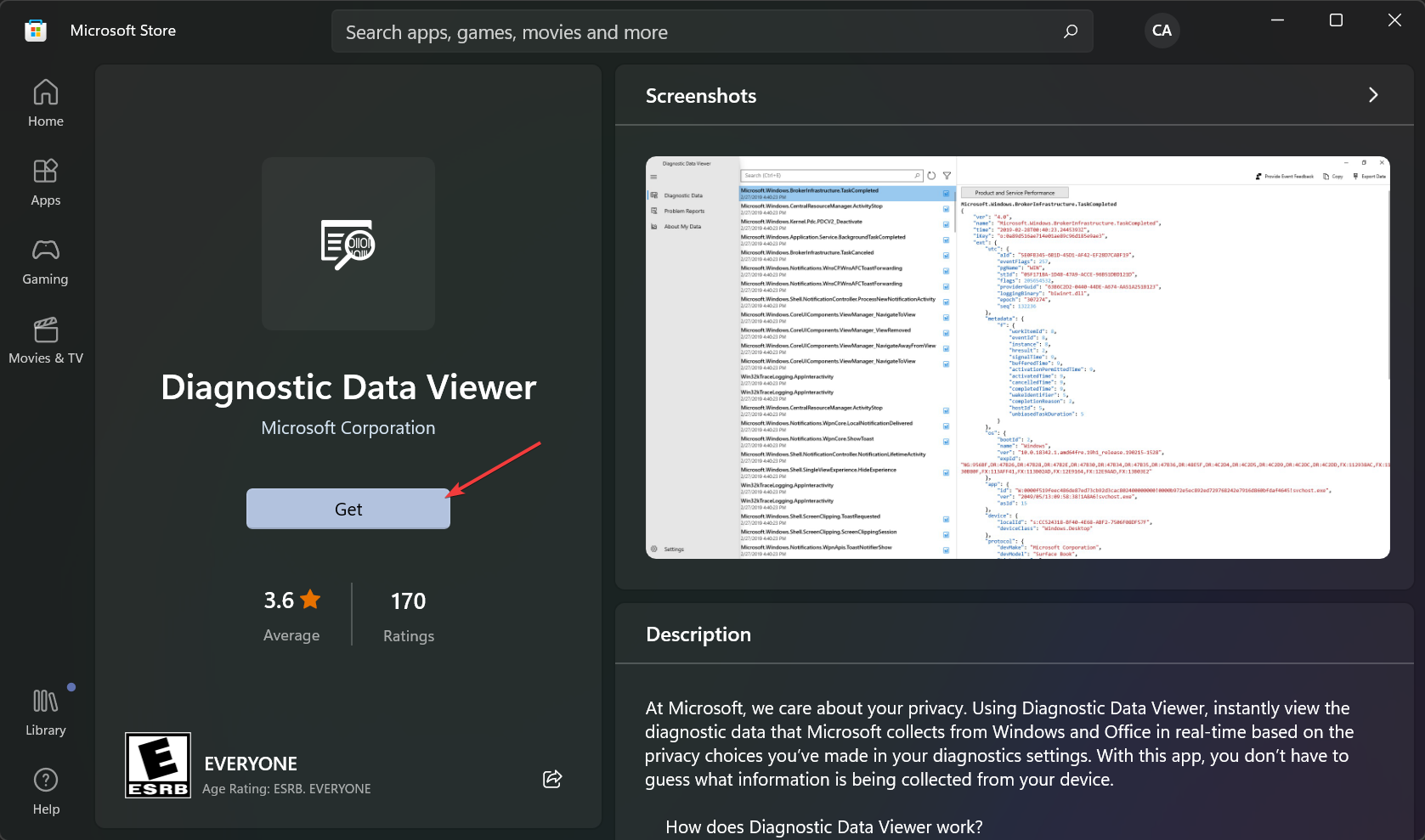1425x840 pixels.
Task: Click the Microsoft Store logo icon
Action: tap(35, 31)
